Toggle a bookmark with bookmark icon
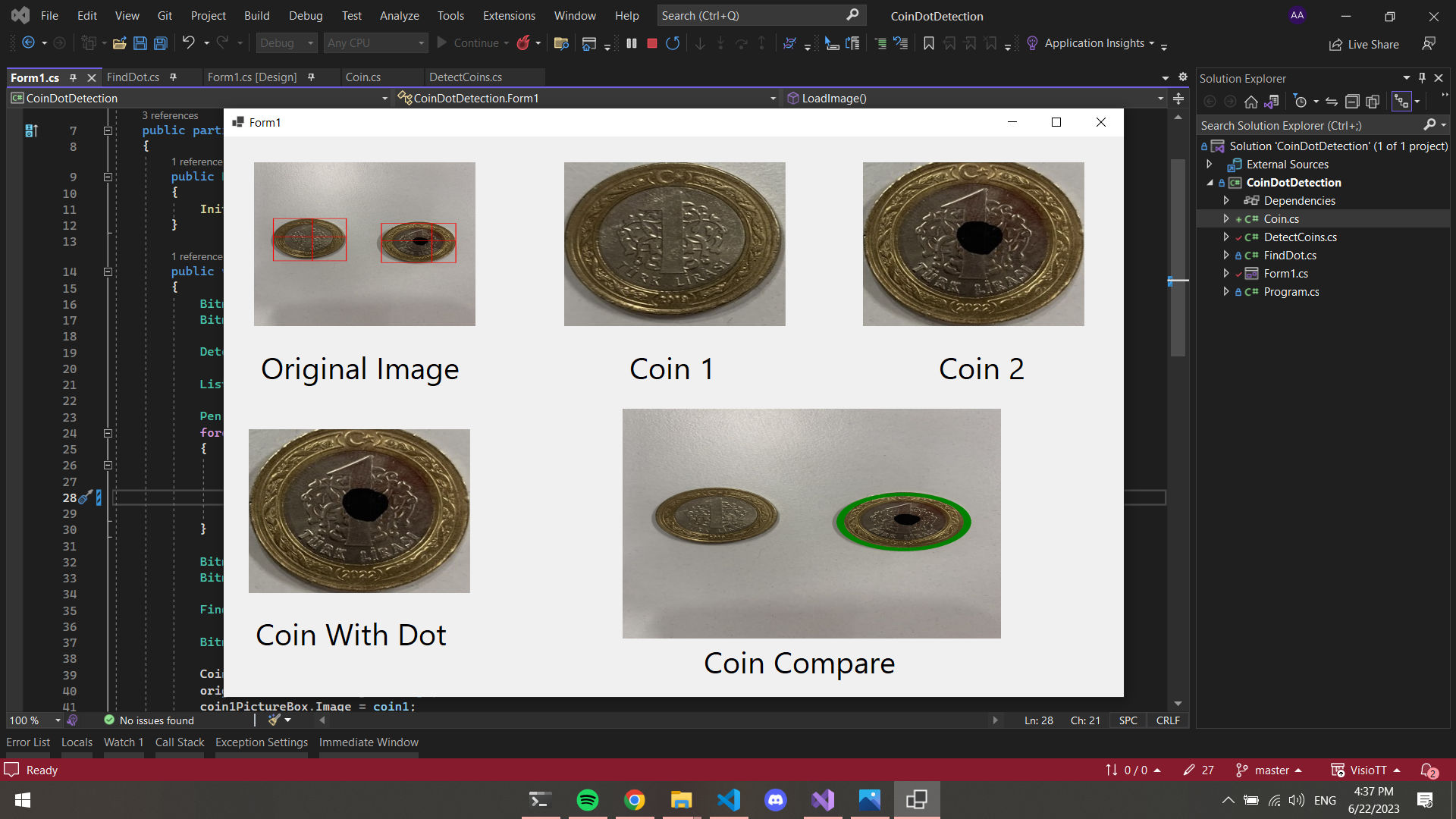 coord(929,43)
